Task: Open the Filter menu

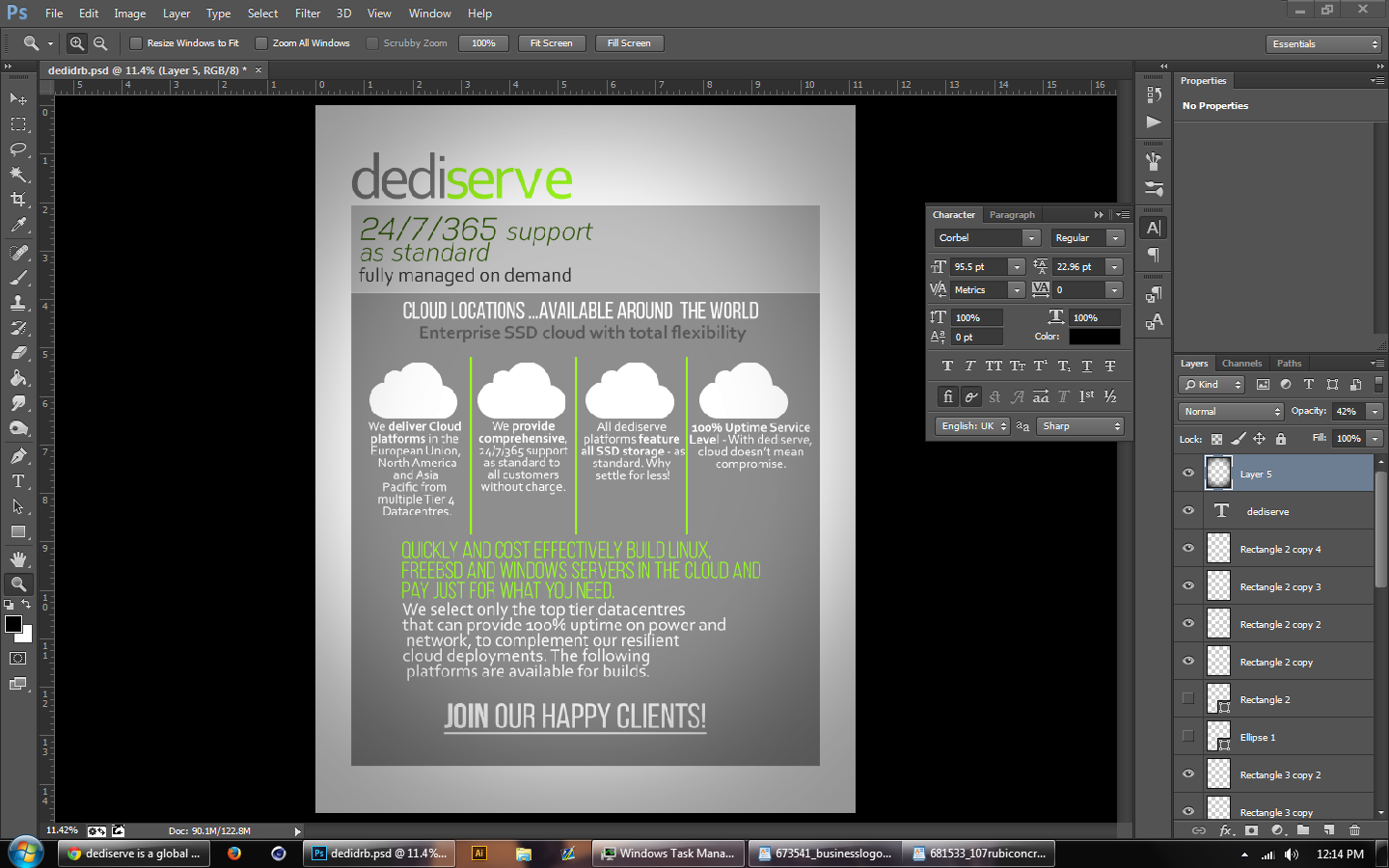Action: tap(308, 14)
